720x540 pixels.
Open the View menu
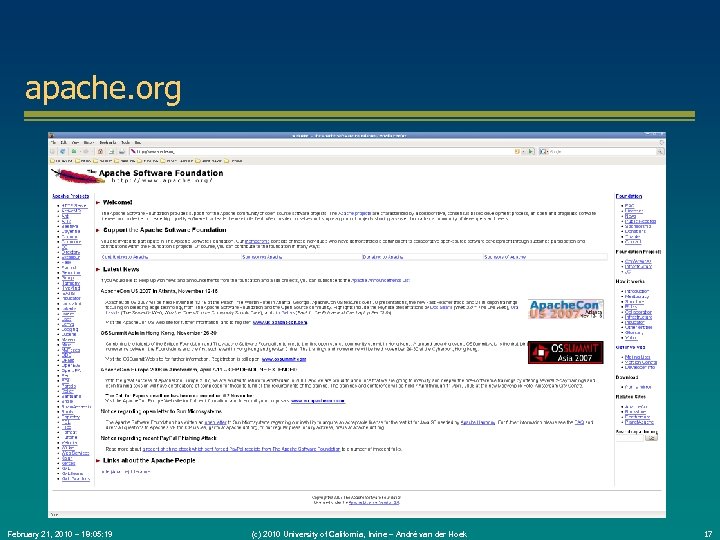tap(75, 143)
